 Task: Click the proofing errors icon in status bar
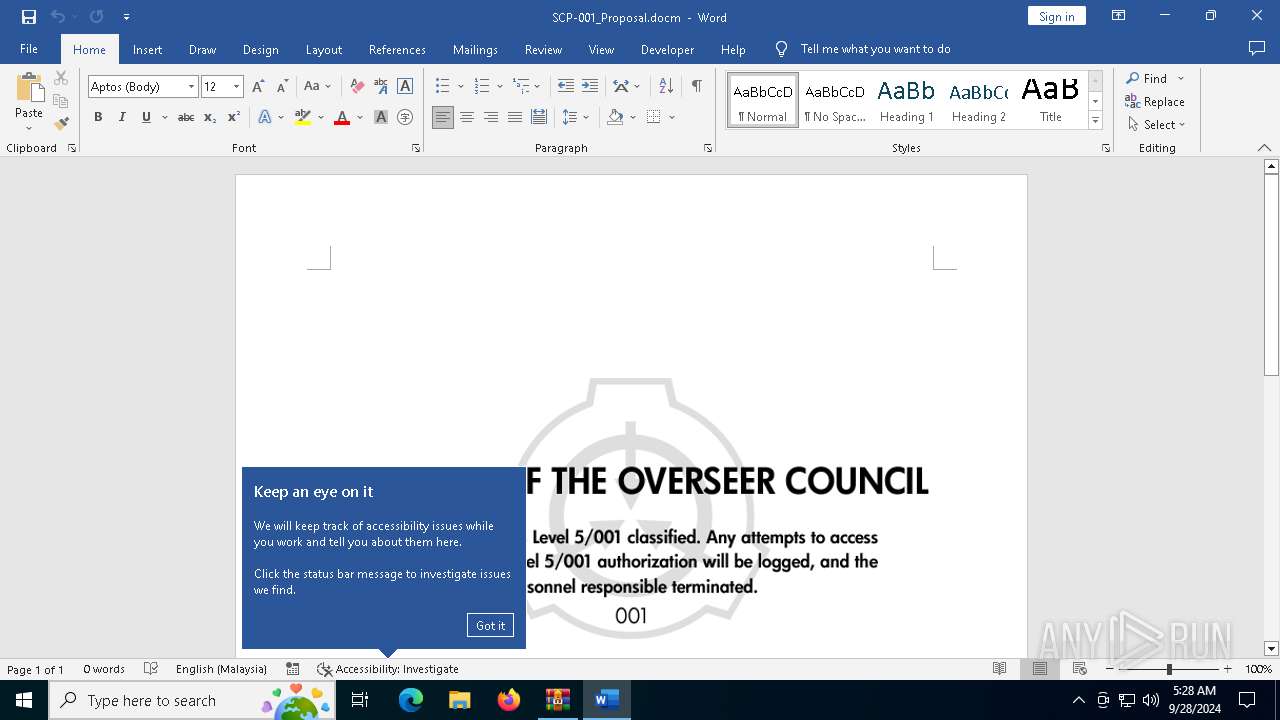tap(151, 669)
